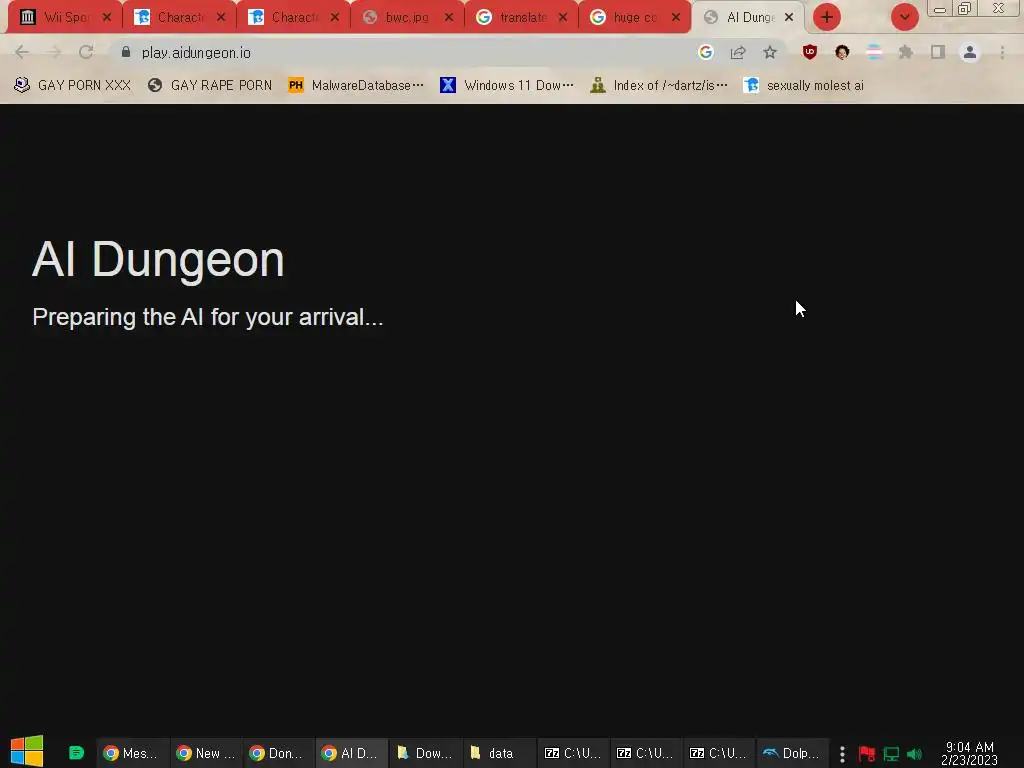Open the data folder in taskbar

[498, 753]
